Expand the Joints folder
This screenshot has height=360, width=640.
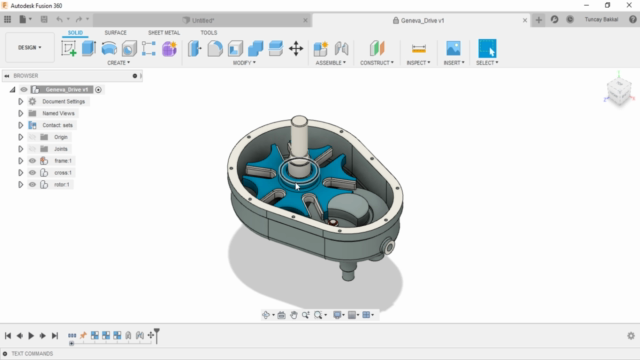click(20, 149)
